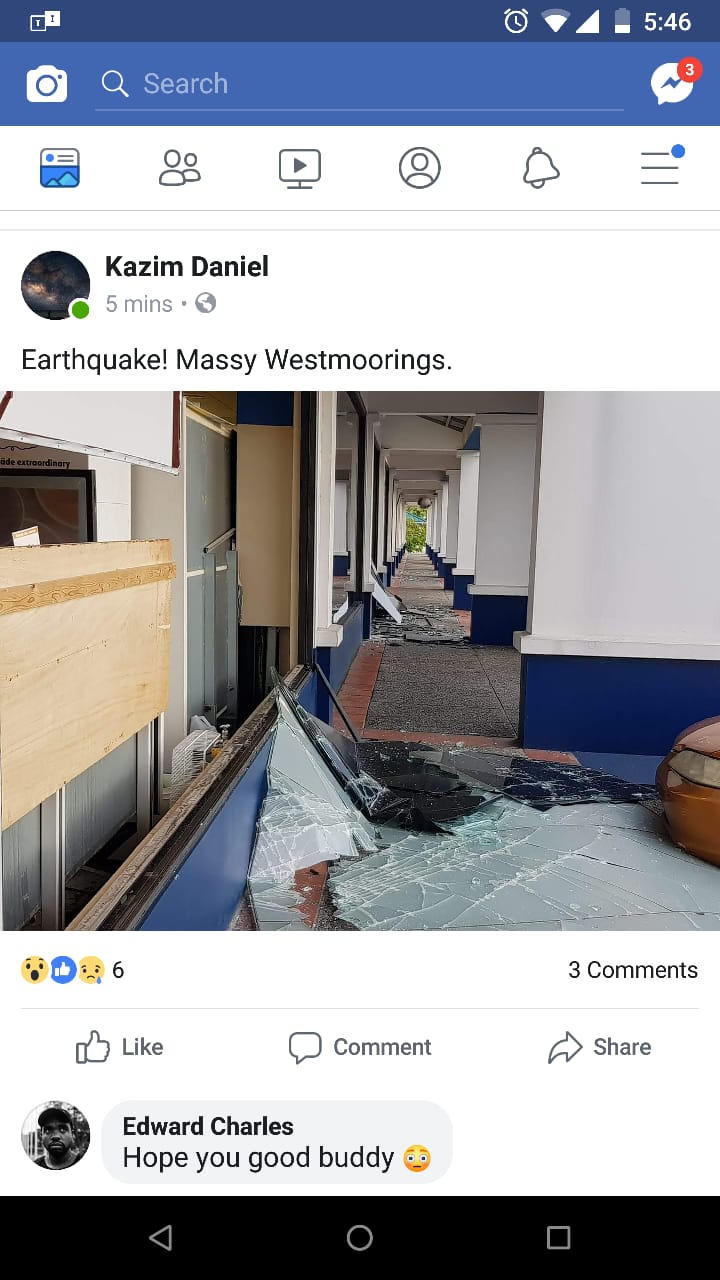
Task: Show the post's reaction list
Action: point(72,969)
